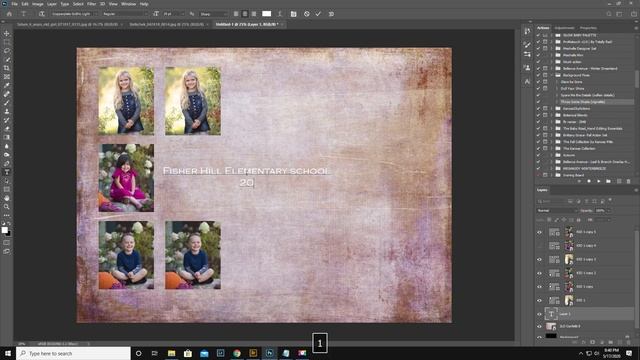Select the Zoom tool in toolbar

[7, 207]
